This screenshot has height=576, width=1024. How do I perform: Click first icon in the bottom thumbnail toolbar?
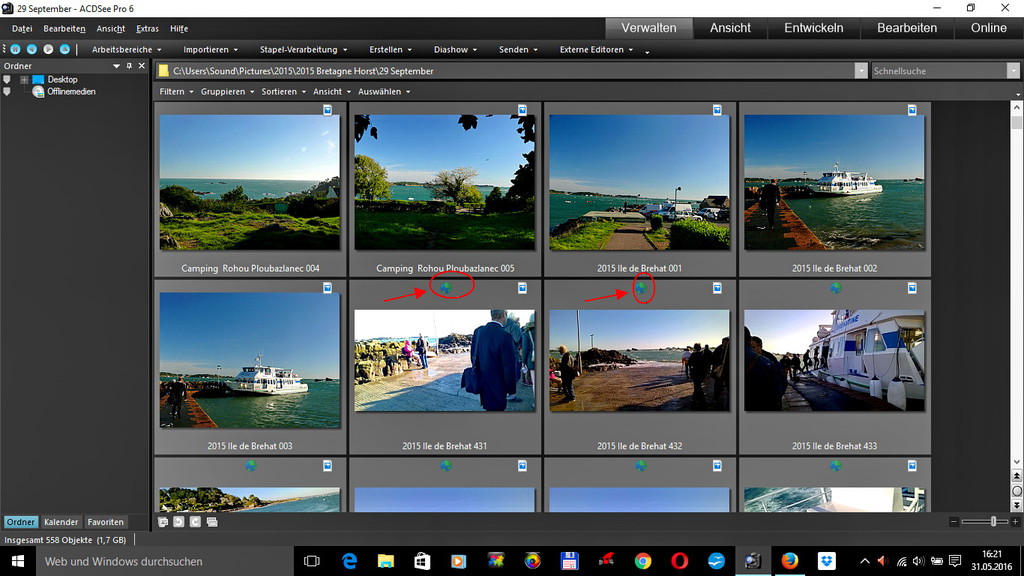point(163,522)
